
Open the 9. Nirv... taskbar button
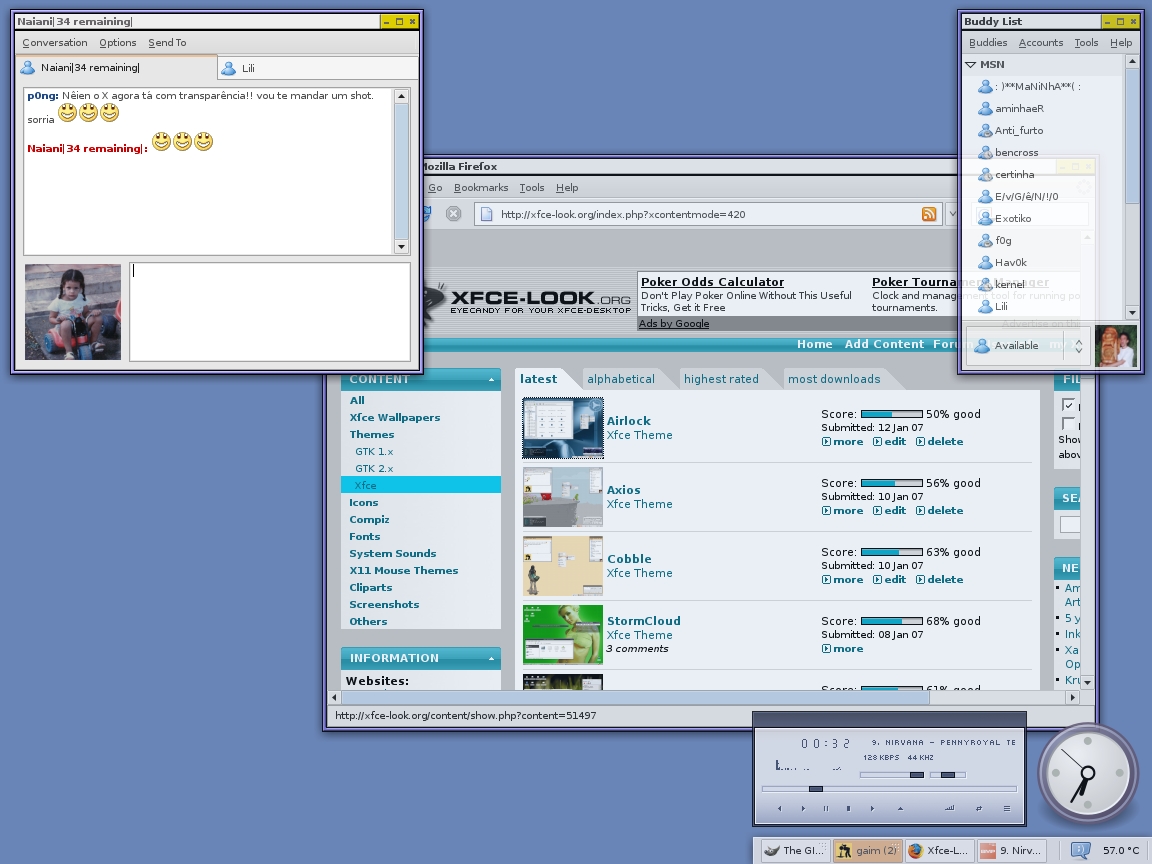[x=1011, y=850]
